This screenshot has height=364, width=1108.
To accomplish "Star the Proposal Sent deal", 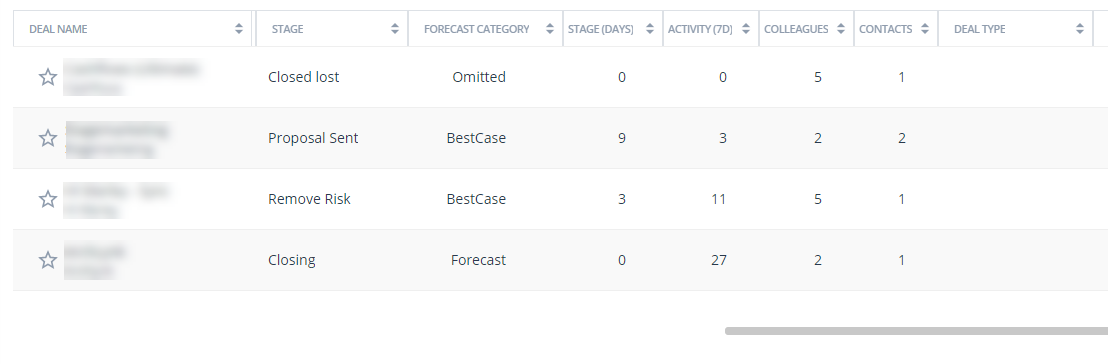I will [47, 138].
